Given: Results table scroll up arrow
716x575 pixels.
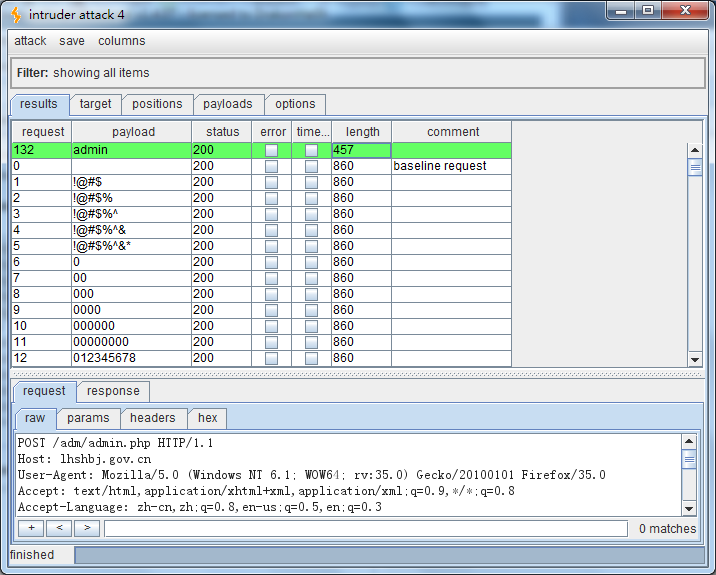Looking at the screenshot, I should (695, 150).
